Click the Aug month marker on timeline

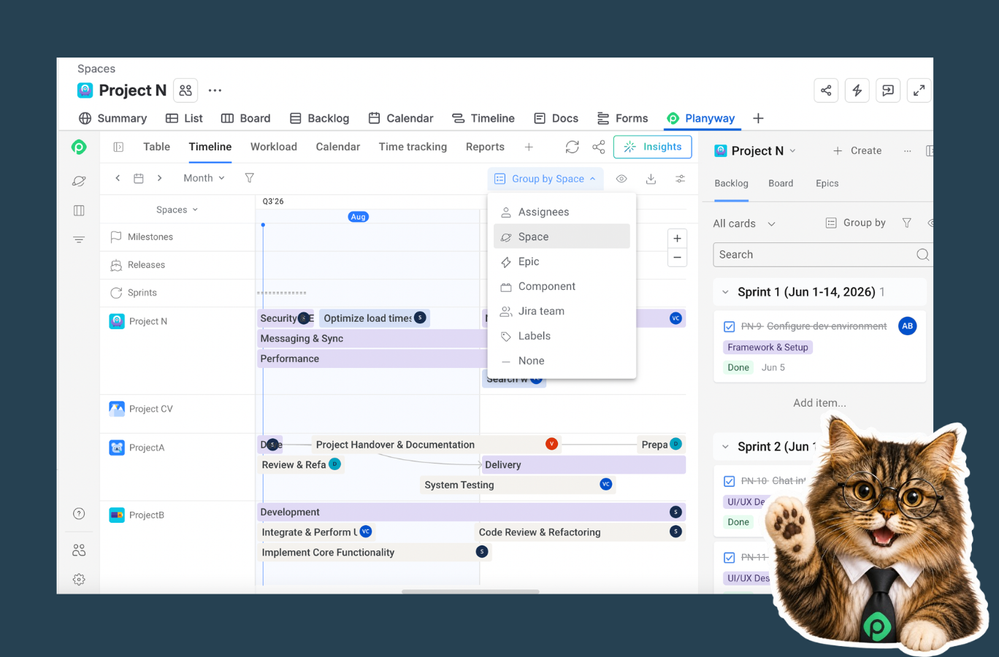(359, 217)
